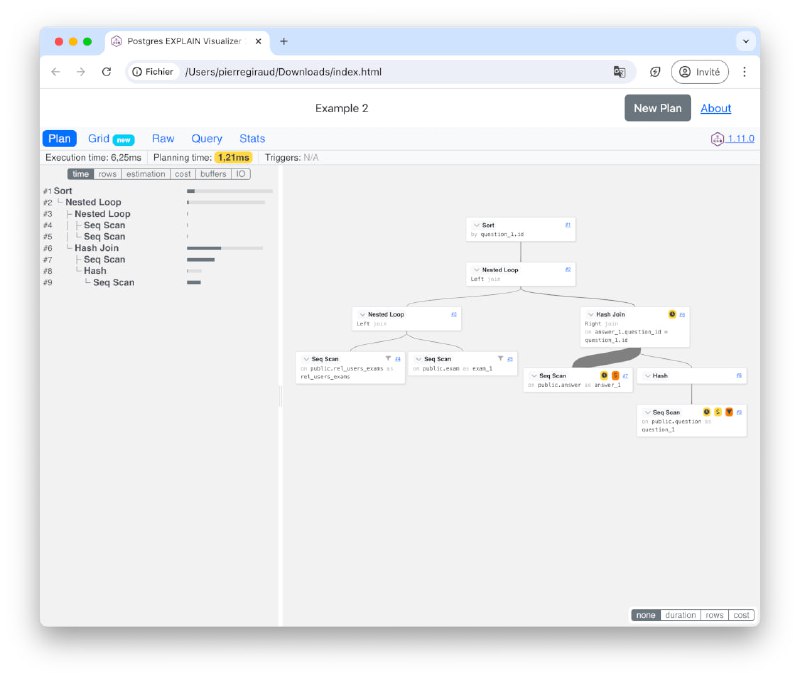The image size is (800, 679).
Task: Open the About link
Action: [715, 108]
